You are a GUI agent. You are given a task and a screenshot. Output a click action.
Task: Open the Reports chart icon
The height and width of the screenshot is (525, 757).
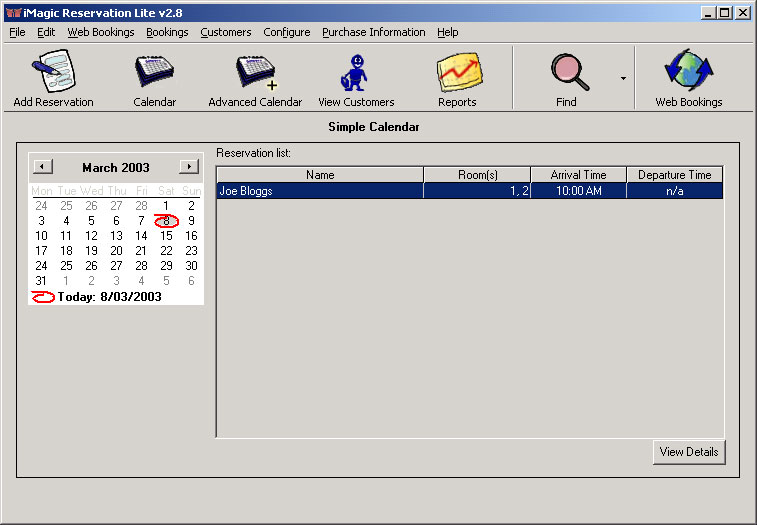pos(459,72)
